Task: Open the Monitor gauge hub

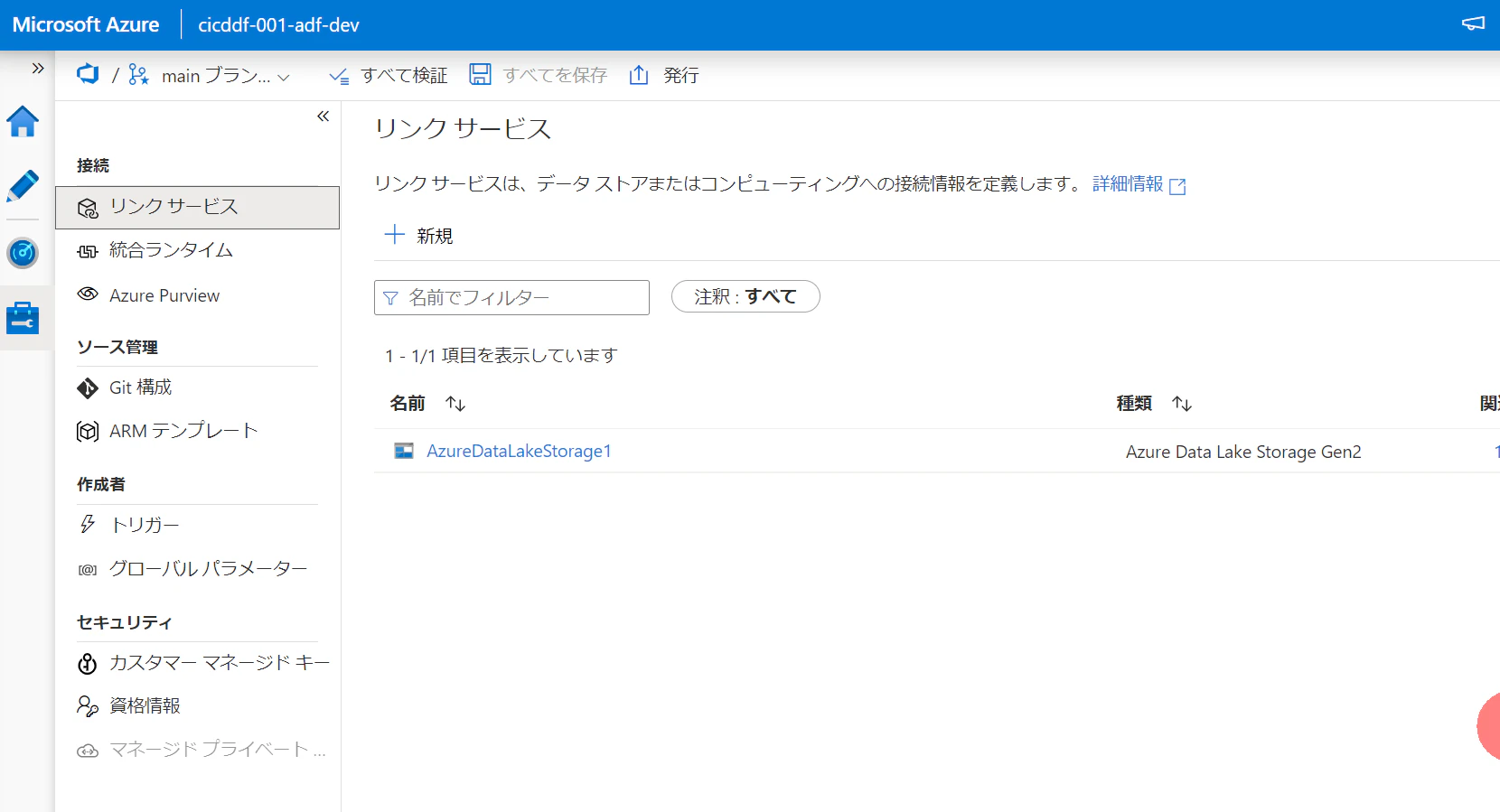Action: click(x=23, y=253)
